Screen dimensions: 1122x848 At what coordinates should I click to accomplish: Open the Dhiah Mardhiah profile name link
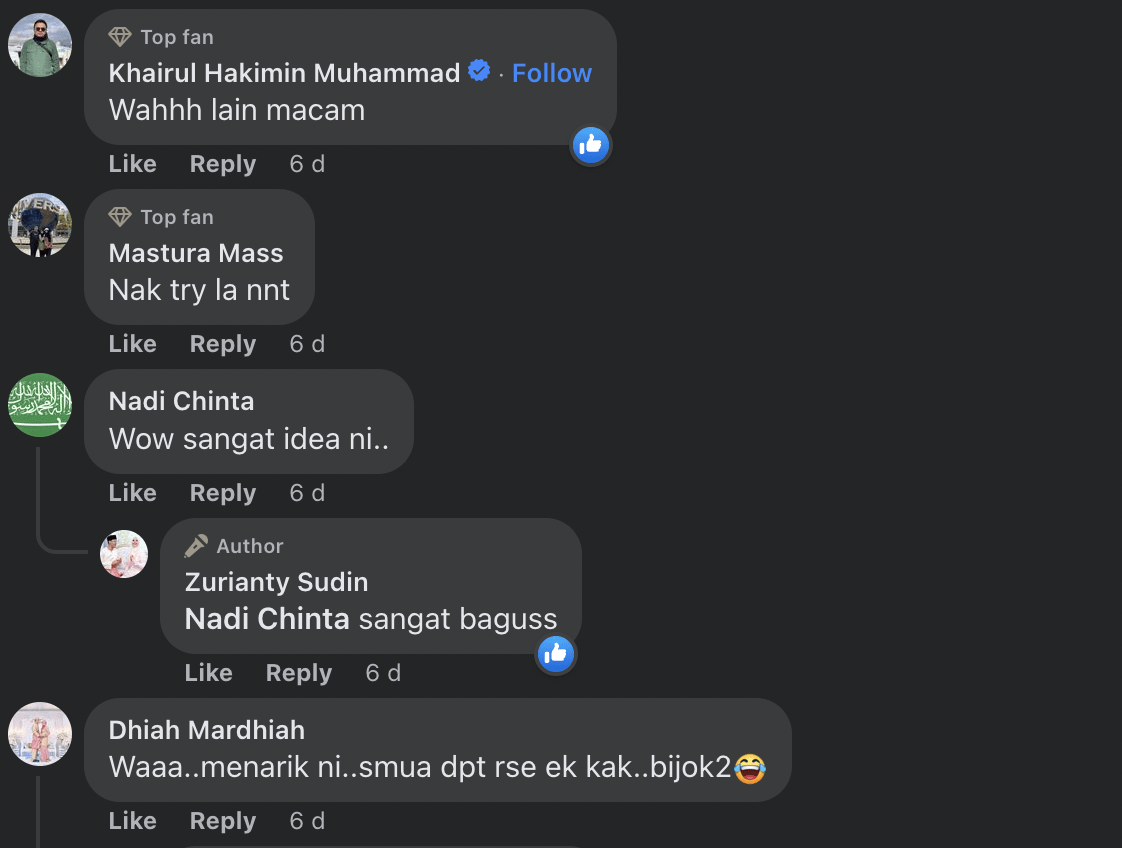coord(206,730)
